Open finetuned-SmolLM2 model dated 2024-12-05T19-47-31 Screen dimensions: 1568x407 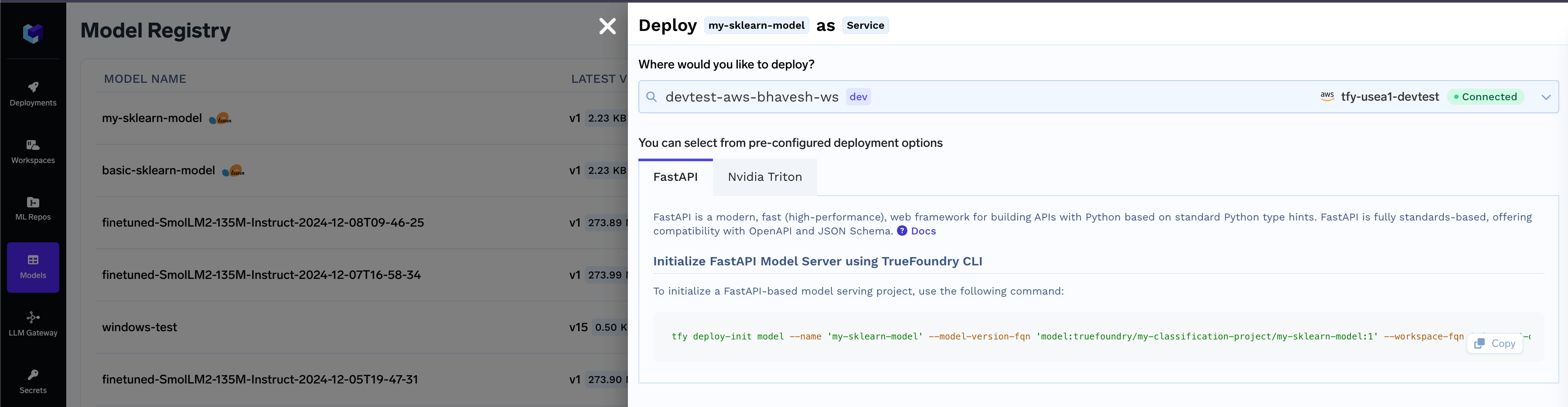click(x=260, y=380)
